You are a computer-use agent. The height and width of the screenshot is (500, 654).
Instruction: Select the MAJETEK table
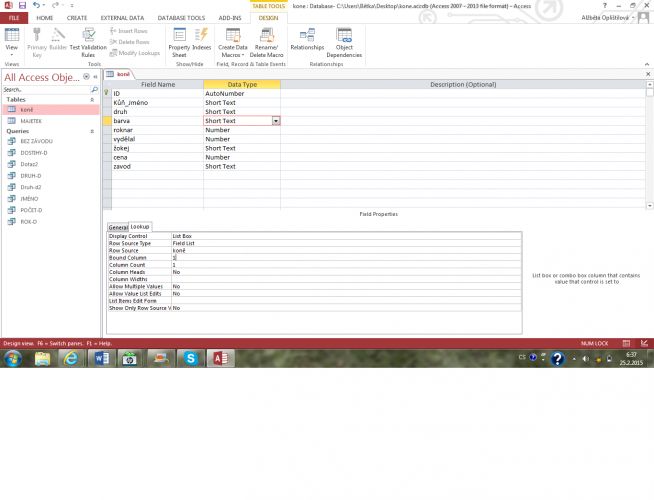(51, 121)
